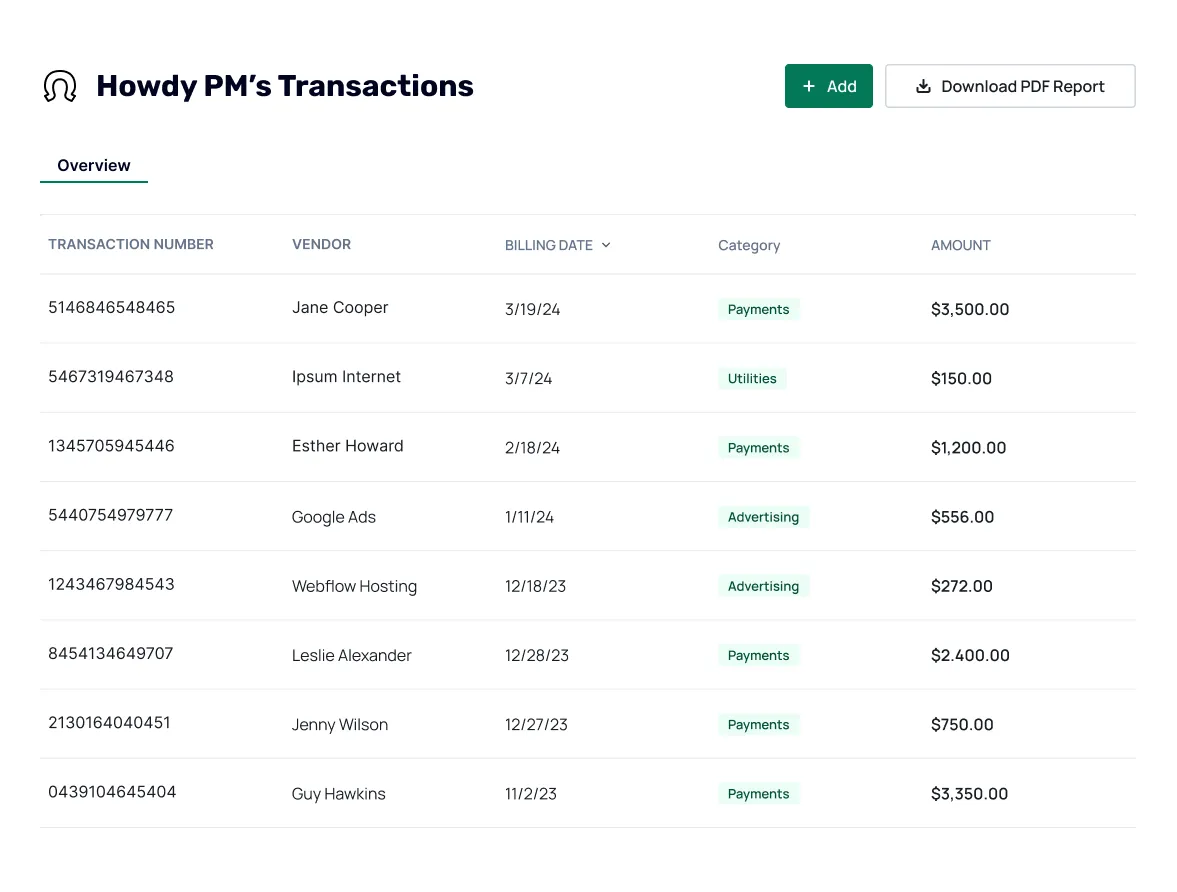This screenshot has width=1177, height=892.
Task: Click the Download PDF Report button
Action: (x=1010, y=86)
